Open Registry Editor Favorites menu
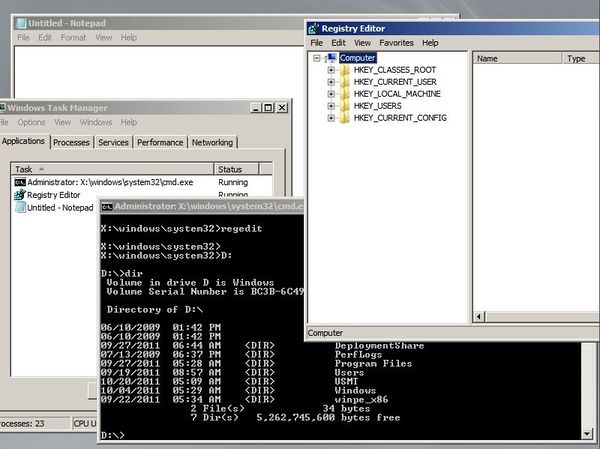 coord(396,43)
